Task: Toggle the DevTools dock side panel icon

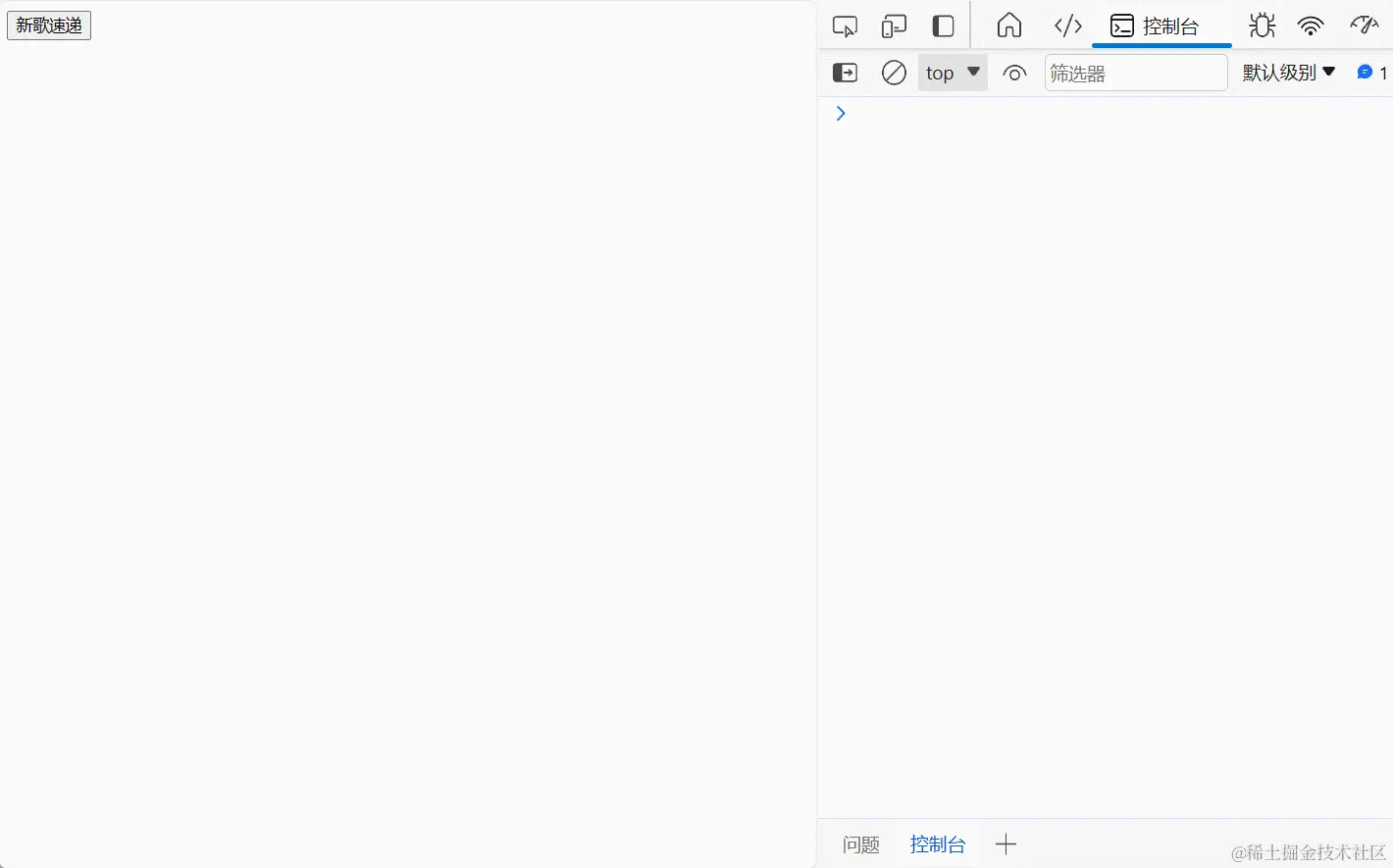Action: pos(943,26)
